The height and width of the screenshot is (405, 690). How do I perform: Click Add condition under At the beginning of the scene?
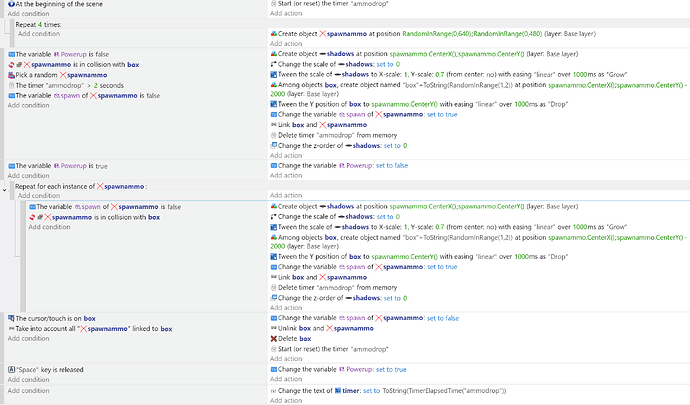[x=28, y=14]
